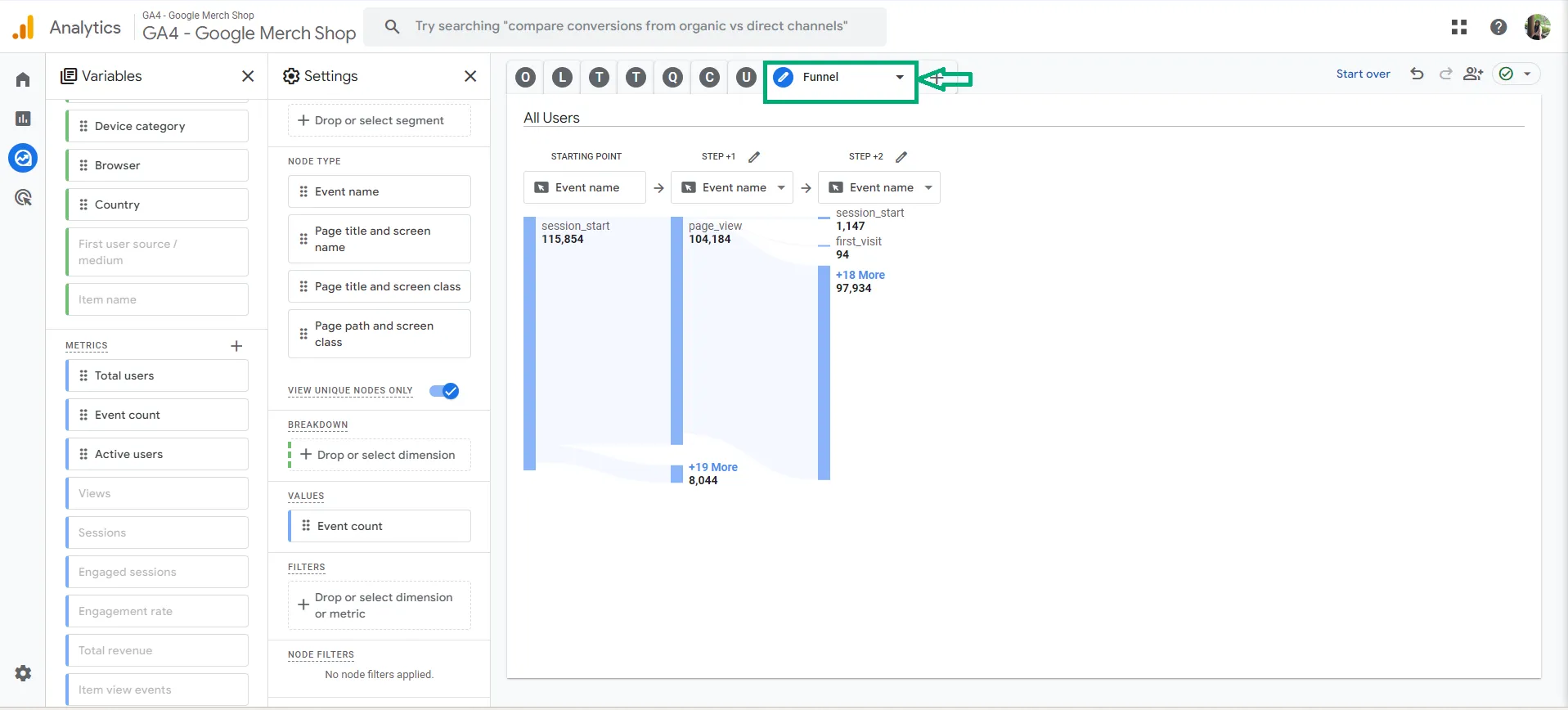Open sampling status check dropdown

tap(1516, 74)
